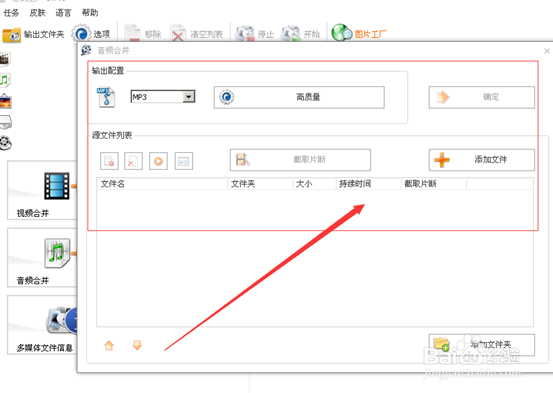The height and width of the screenshot is (393, 553).
Task: Click the media info icon in source list
Action: coord(184,161)
